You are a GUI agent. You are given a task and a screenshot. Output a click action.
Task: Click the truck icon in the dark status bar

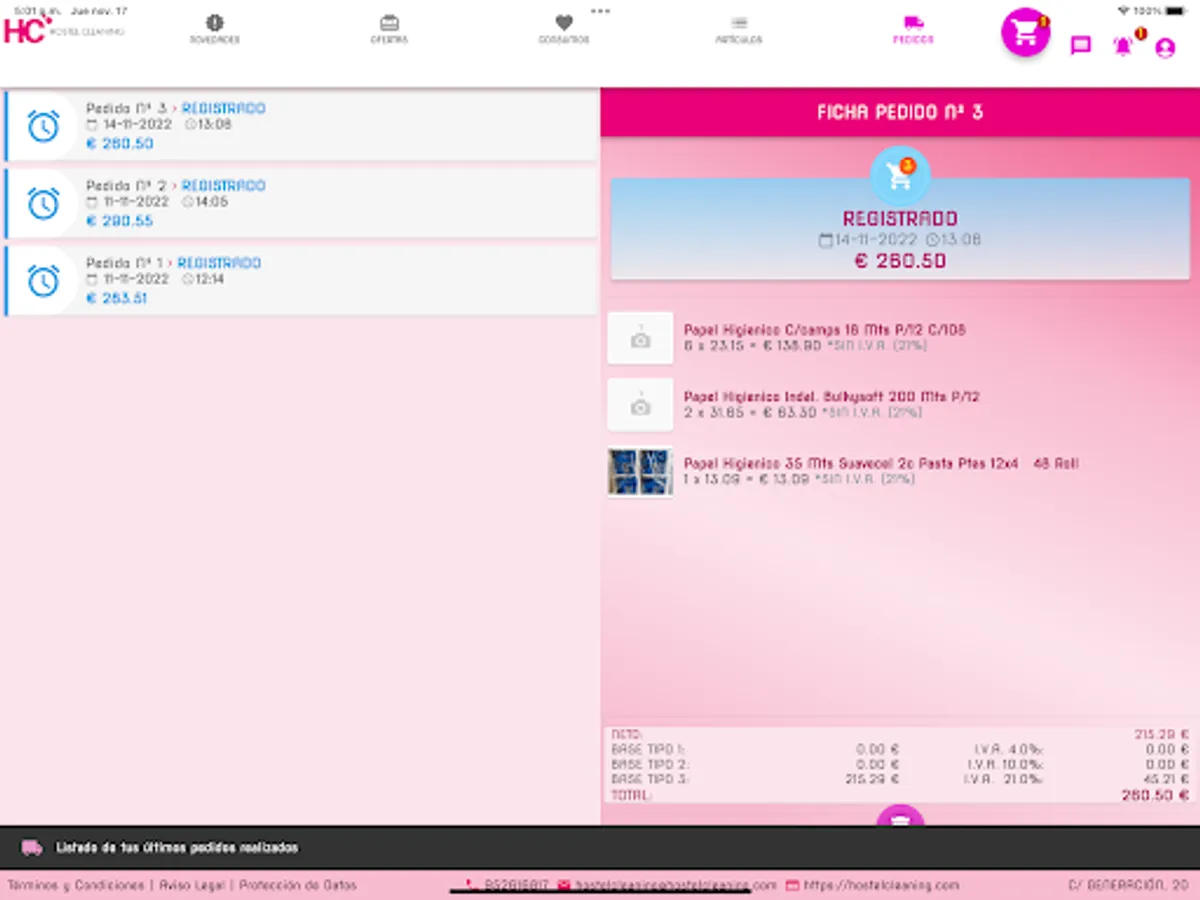pos(32,848)
